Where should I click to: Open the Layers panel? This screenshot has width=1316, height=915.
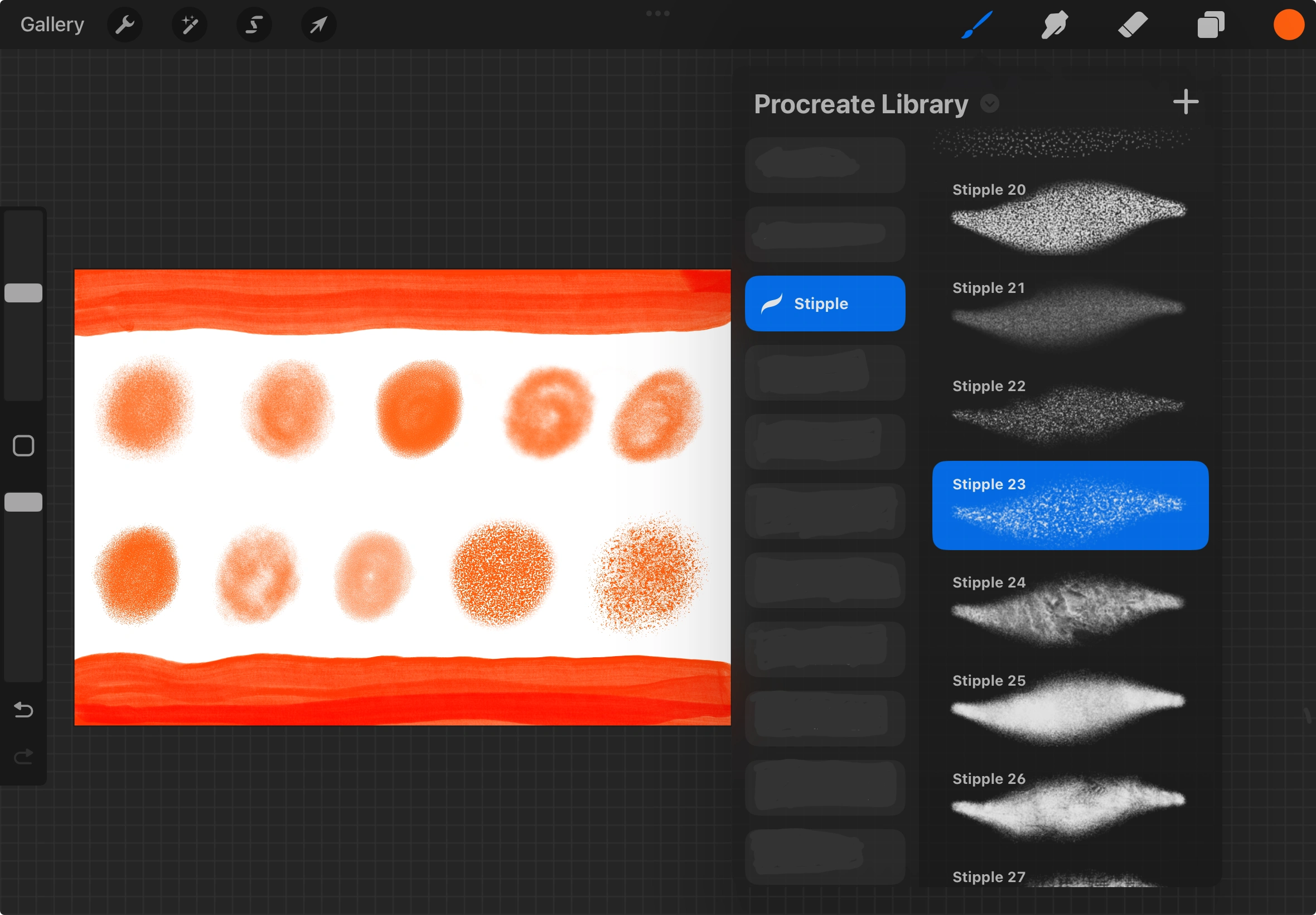pos(1211,25)
